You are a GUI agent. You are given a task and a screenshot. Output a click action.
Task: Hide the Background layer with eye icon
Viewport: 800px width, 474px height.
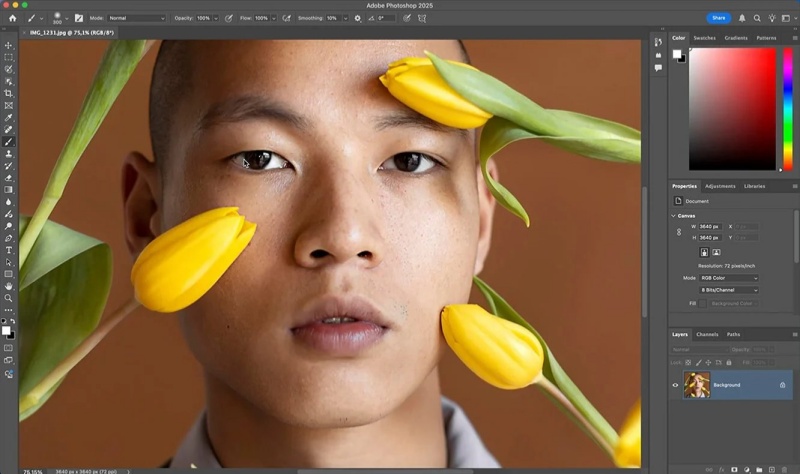click(x=675, y=385)
